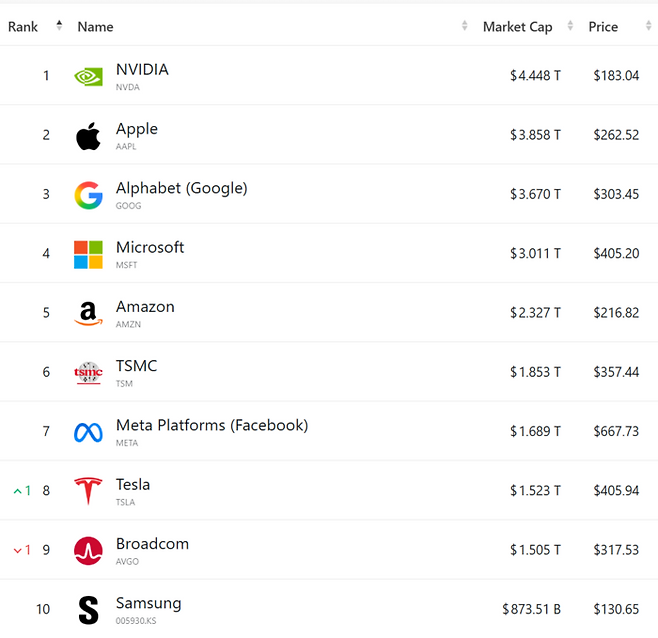Click the Microsoft logo icon

88,254
